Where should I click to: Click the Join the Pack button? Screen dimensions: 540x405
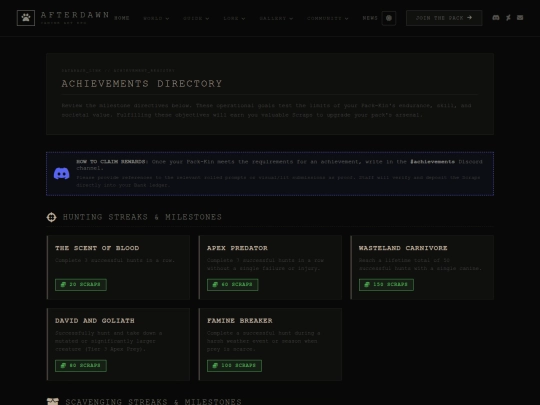[x=444, y=18]
